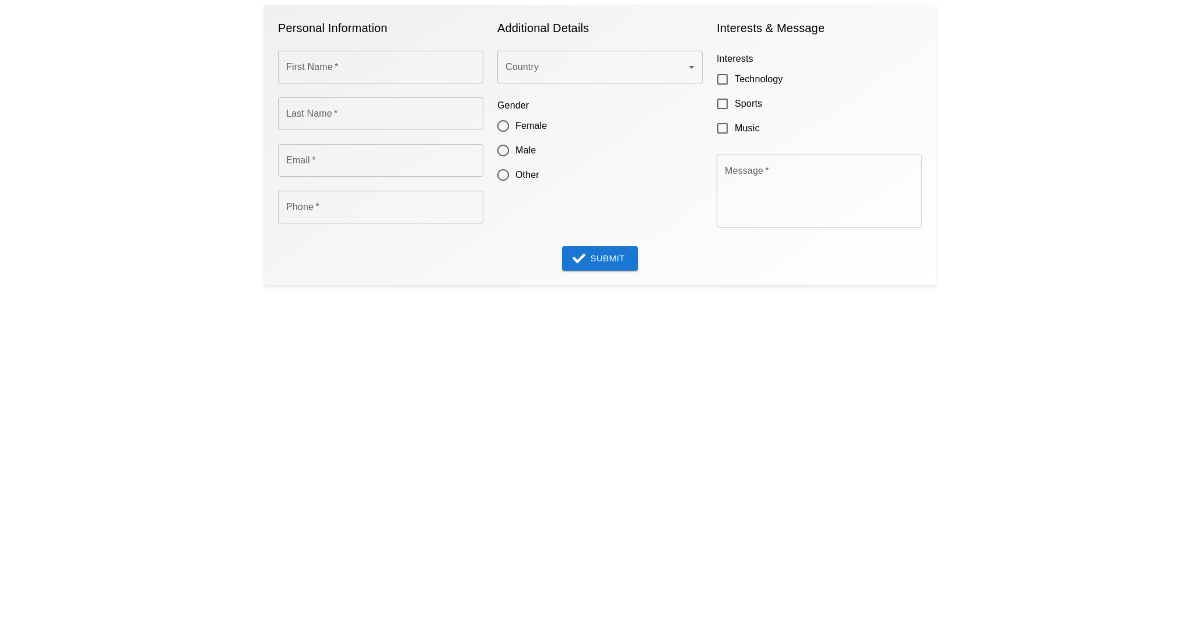Check the Sports interest option
The image size is (1200, 630).
(x=722, y=104)
